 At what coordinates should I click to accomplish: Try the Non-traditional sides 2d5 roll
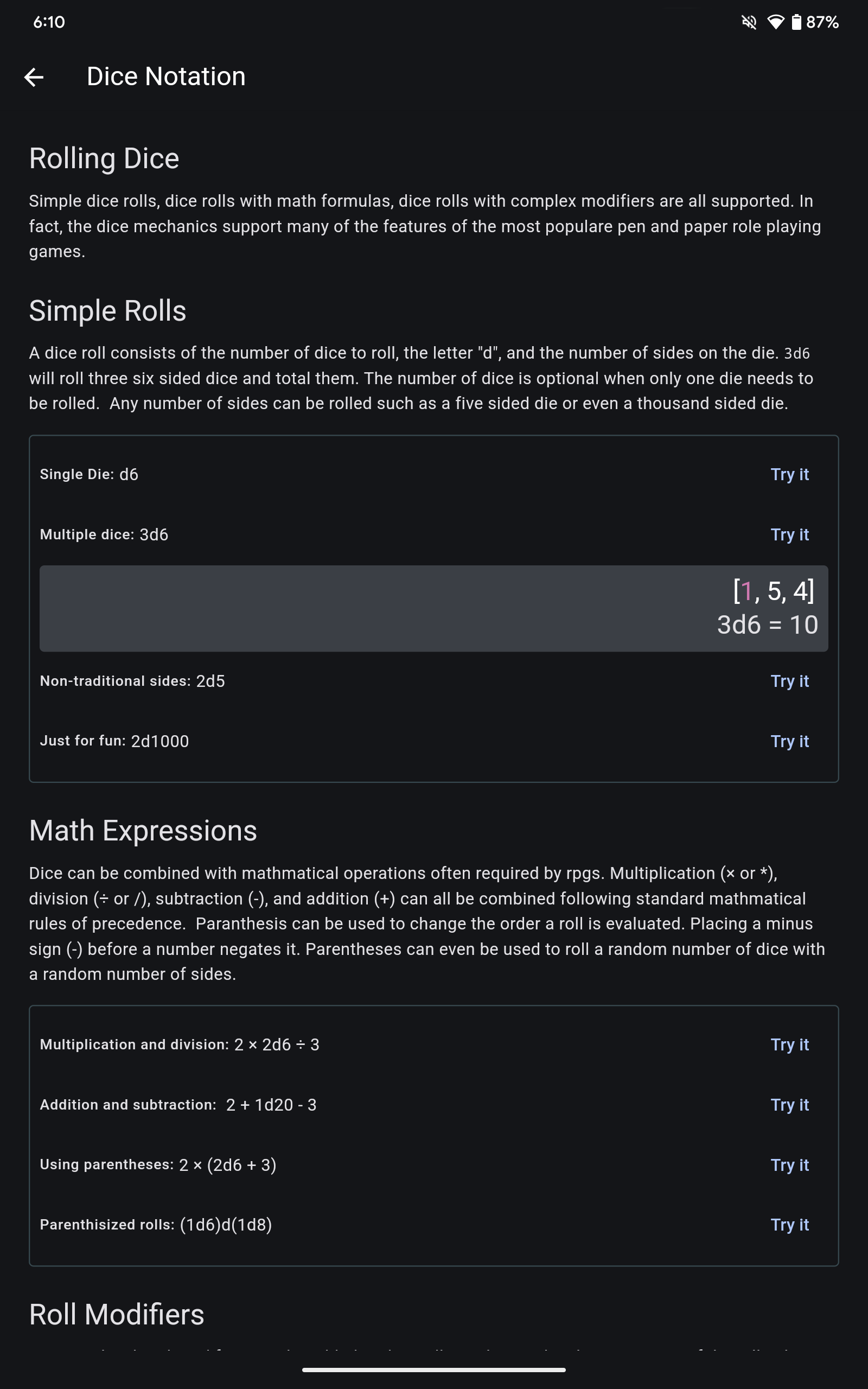coord(790,681)
